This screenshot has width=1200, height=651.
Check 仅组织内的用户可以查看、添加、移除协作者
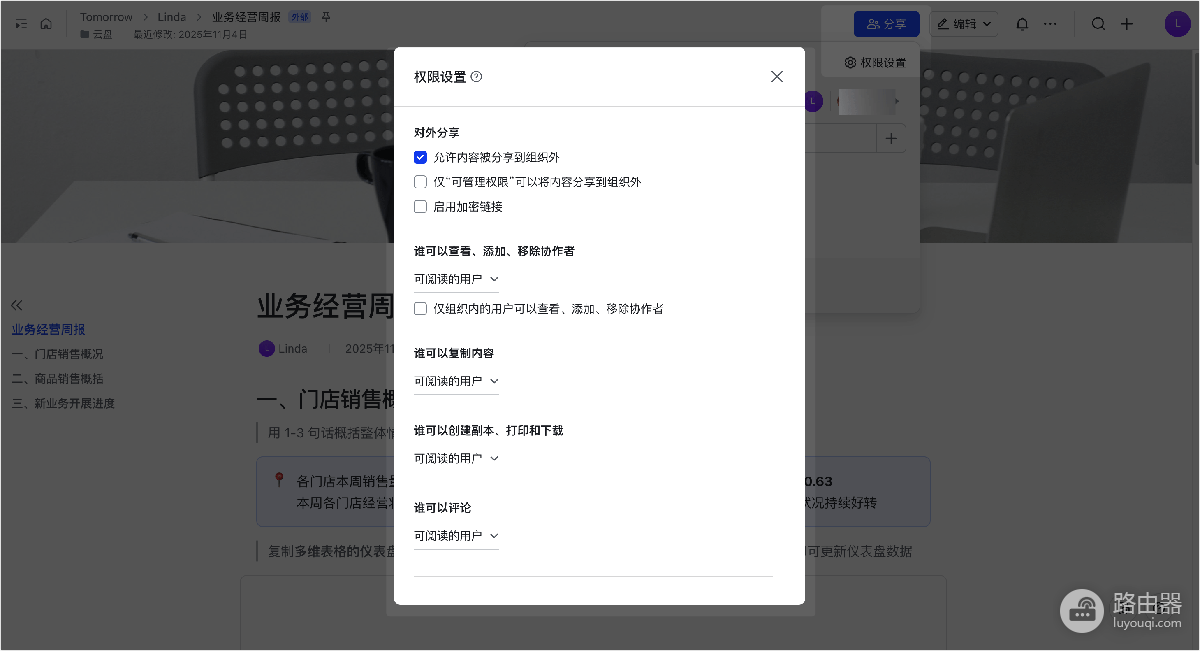tap(421, 309)
